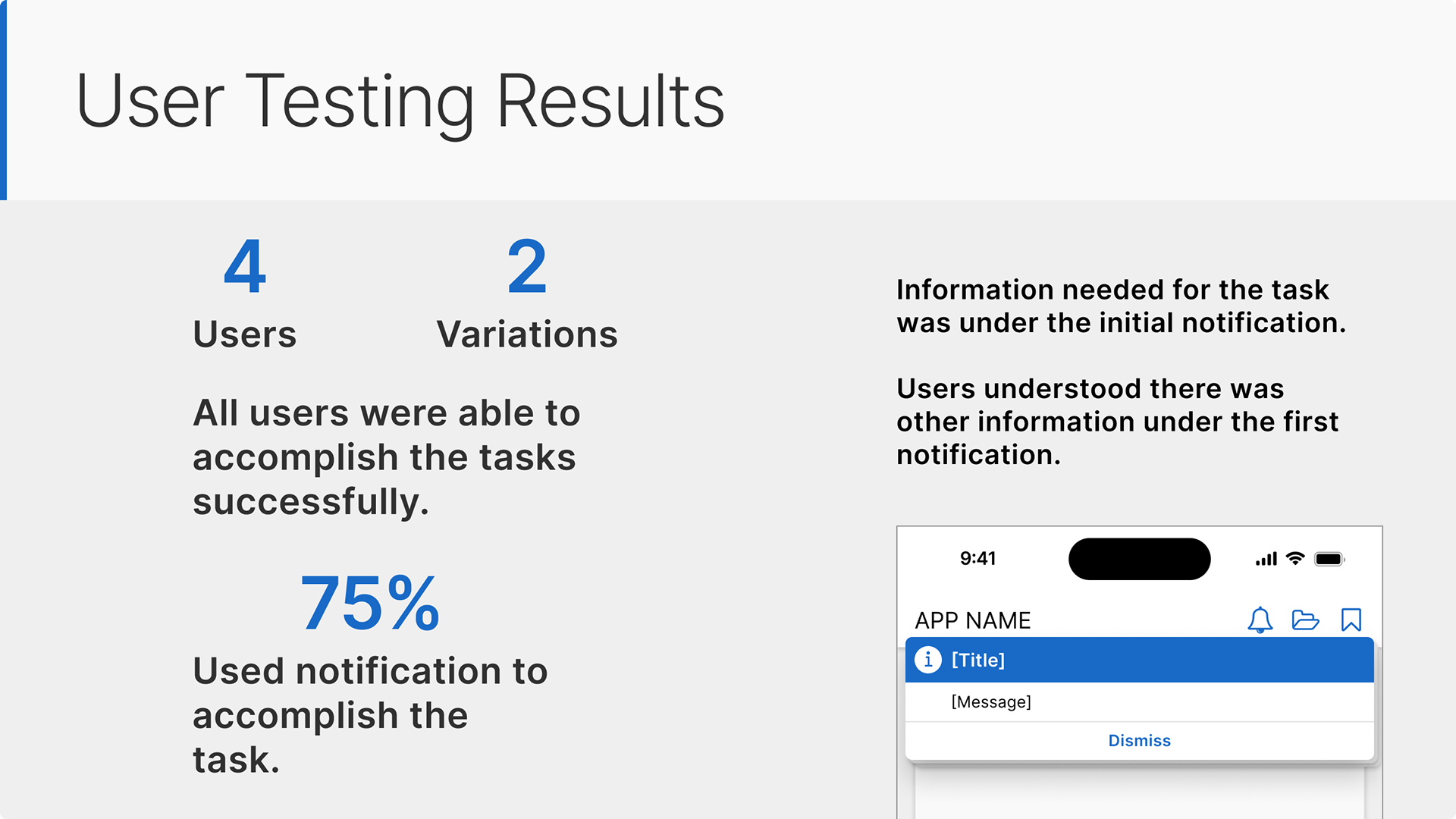
Task: Click the bell notification icon
Action: [x=1260, y=620]
